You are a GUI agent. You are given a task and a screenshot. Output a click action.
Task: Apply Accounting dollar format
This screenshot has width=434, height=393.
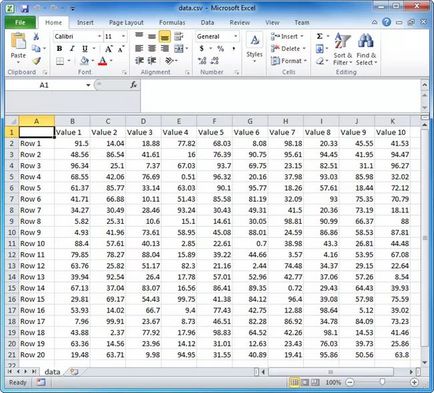coord(202,49)
